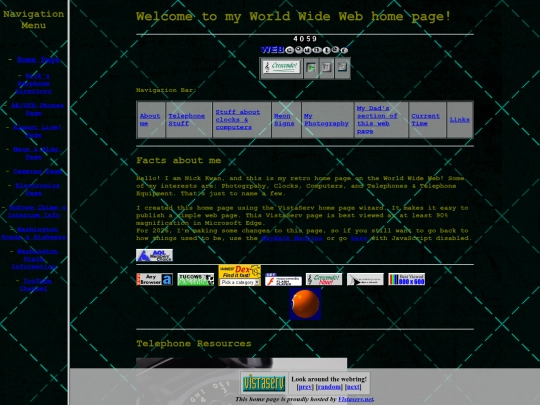Open 'Stuff about clocks & computers'

(238, 120)
